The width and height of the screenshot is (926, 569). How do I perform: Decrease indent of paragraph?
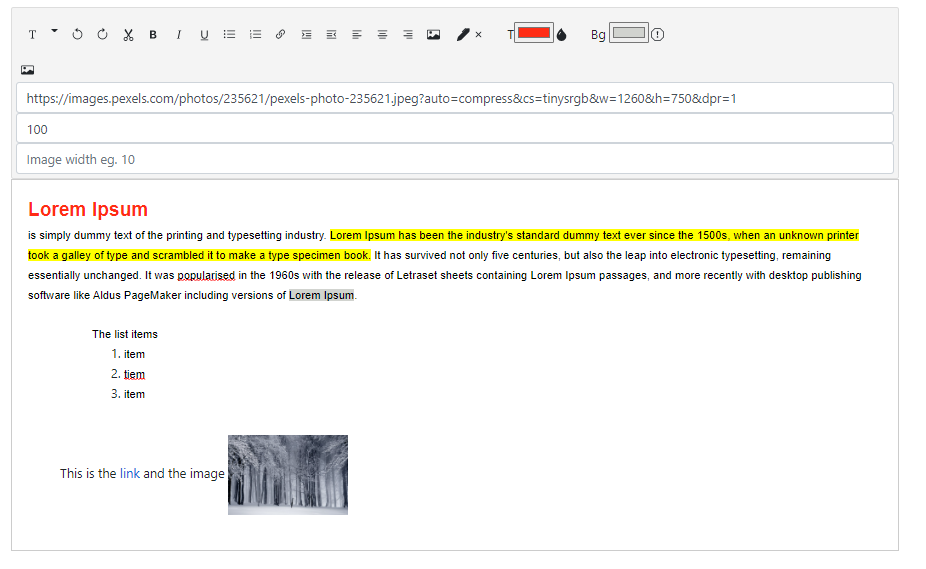(x=331, y=35)
